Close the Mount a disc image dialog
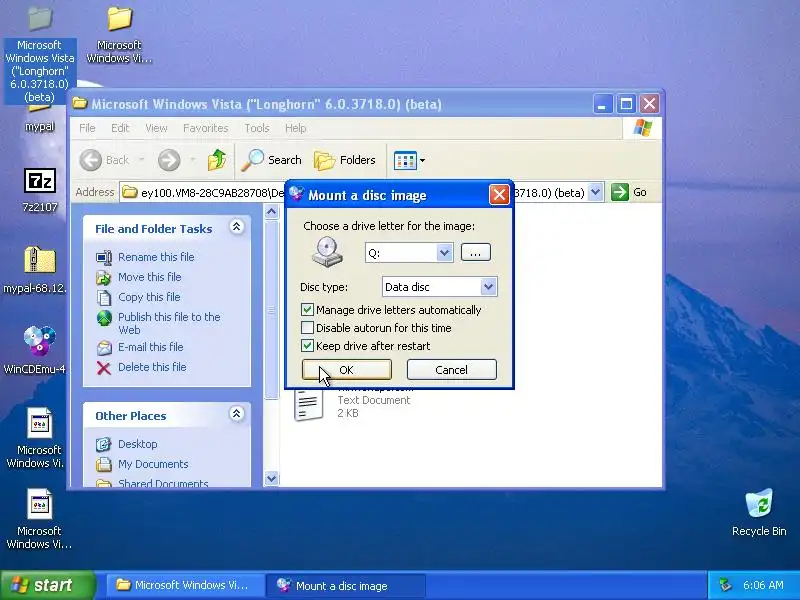Screen dimensions: 800x600 tap(499, 195)
